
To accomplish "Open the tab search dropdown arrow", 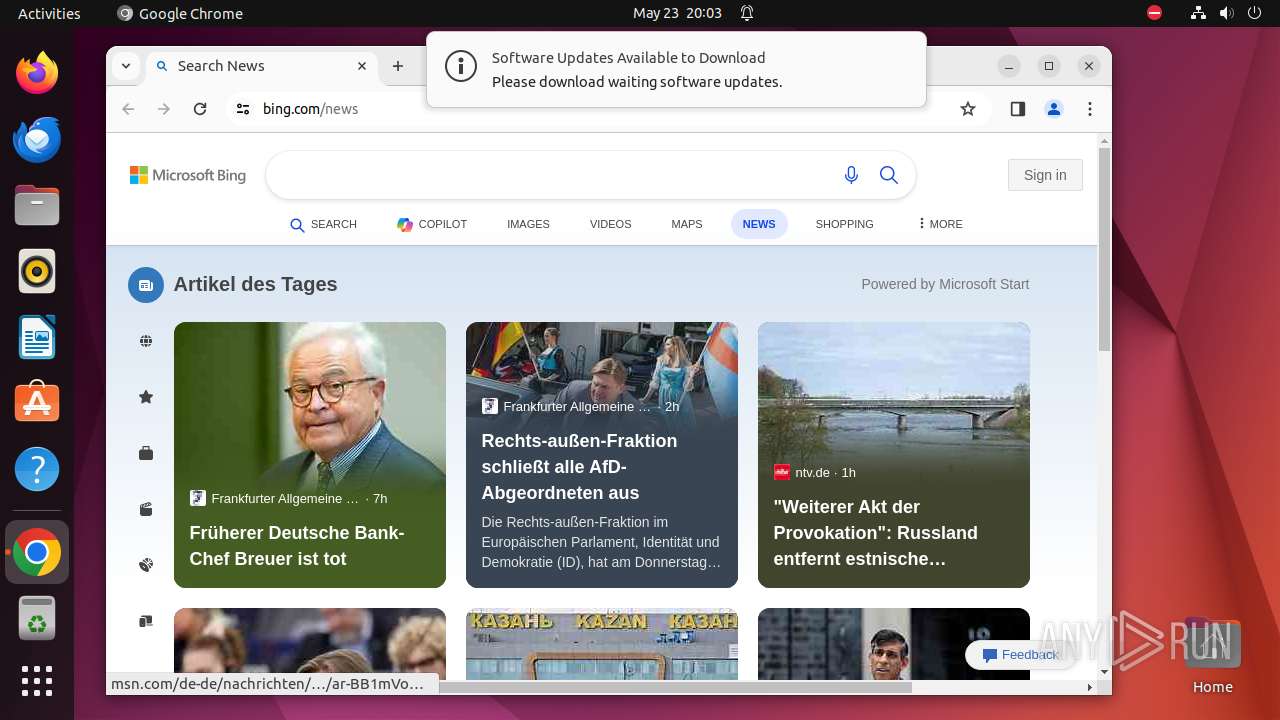I will 126,66.
